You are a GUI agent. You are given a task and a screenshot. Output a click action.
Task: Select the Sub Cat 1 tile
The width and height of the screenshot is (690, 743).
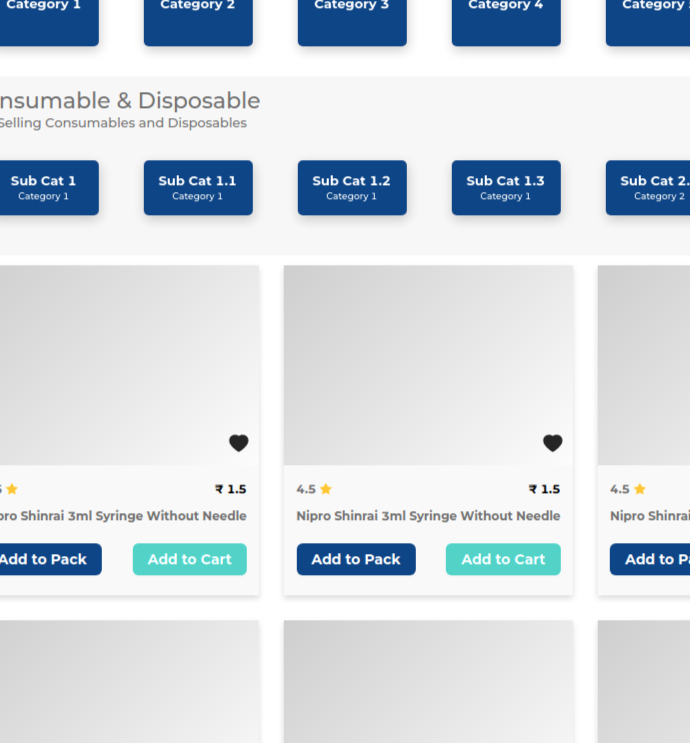pos(44,187)
